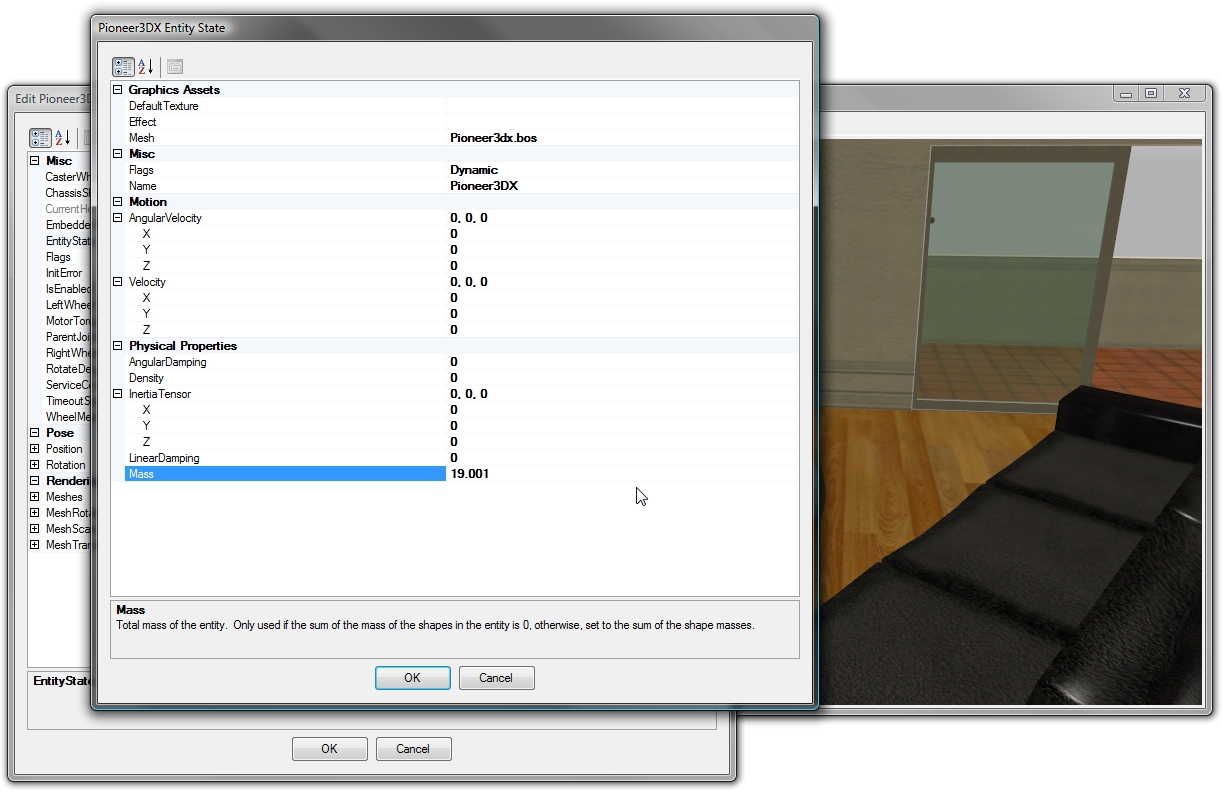Collapse the Motion category
The height and width of the screenshot is (791, 1222).
(117, 201)
